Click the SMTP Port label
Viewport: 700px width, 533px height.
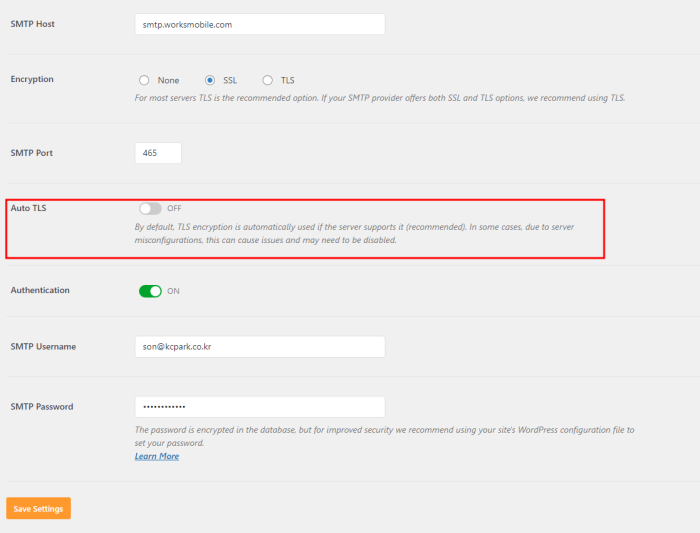click(32, 153)
